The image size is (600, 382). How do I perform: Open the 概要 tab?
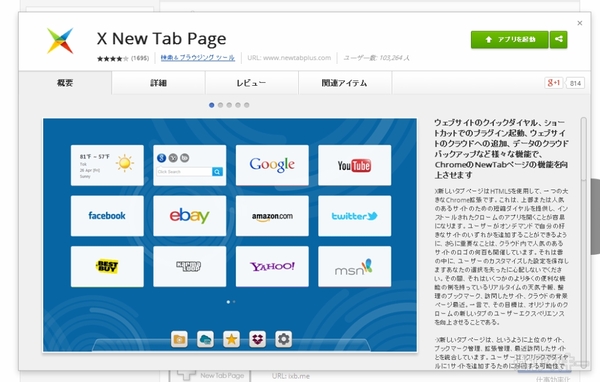pyautogui.click(x=65, y=83)
